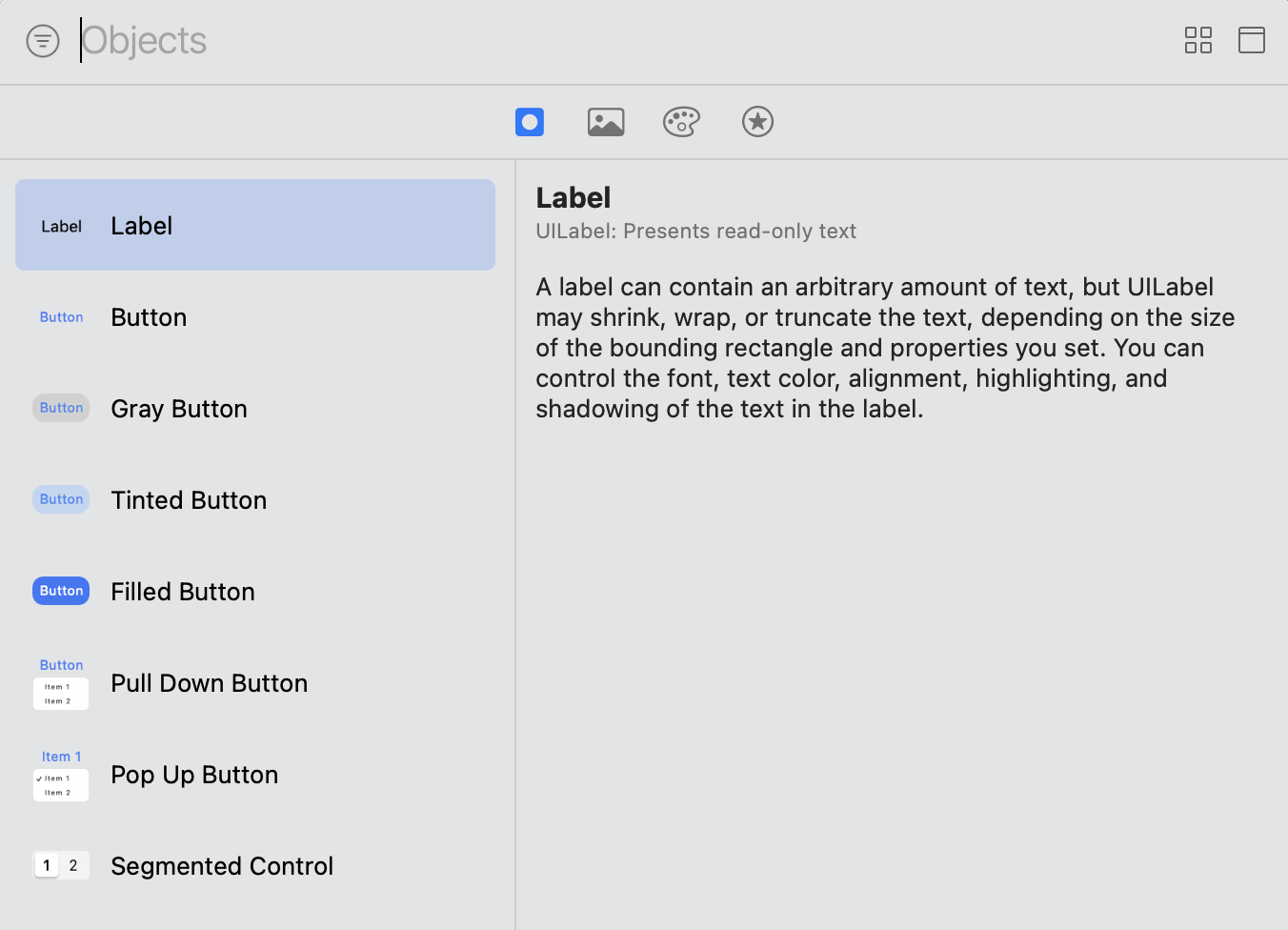Open the Image library tab

[x=606, y=122]
